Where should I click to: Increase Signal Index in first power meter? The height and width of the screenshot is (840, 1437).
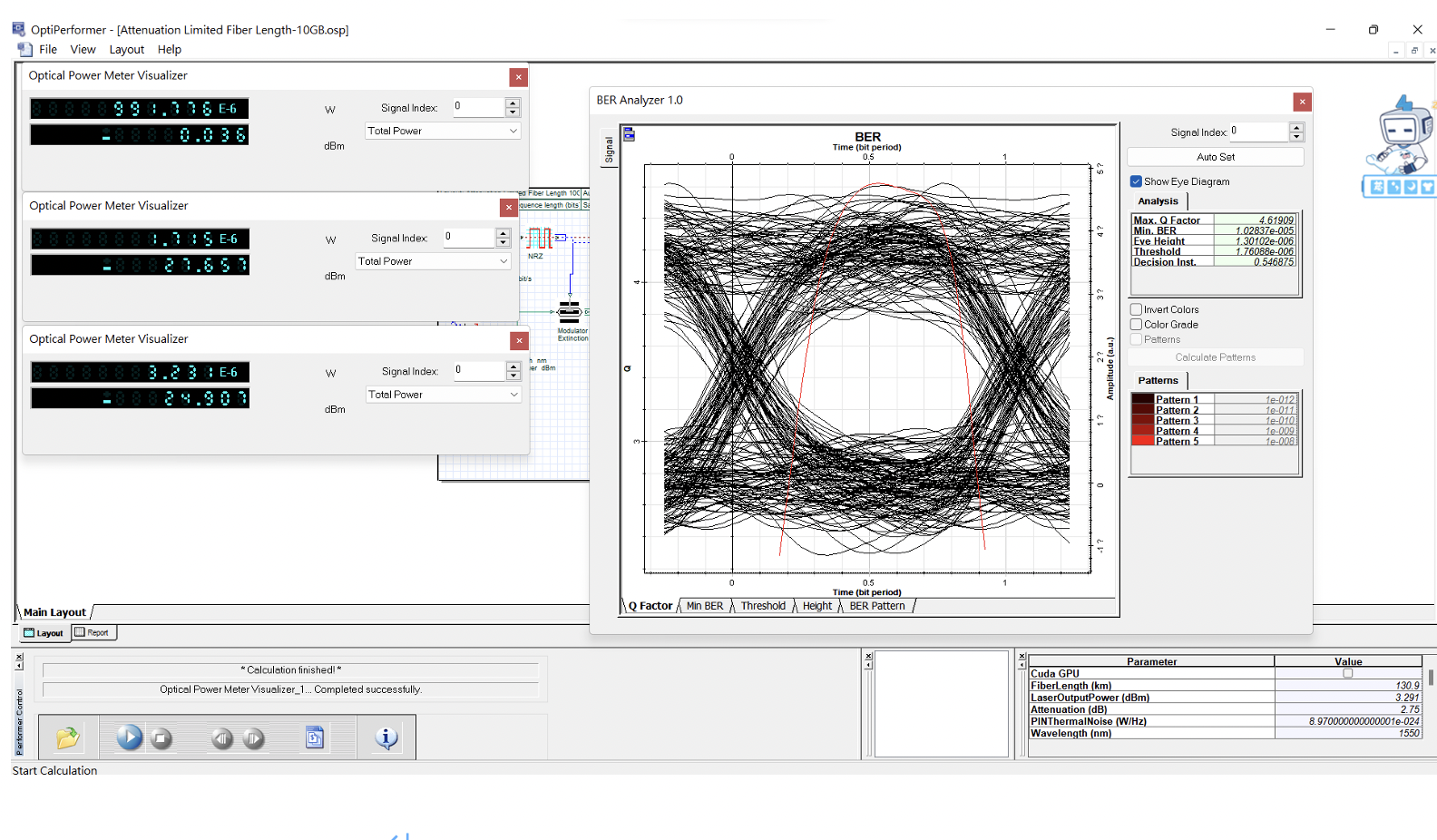(513, 103)
